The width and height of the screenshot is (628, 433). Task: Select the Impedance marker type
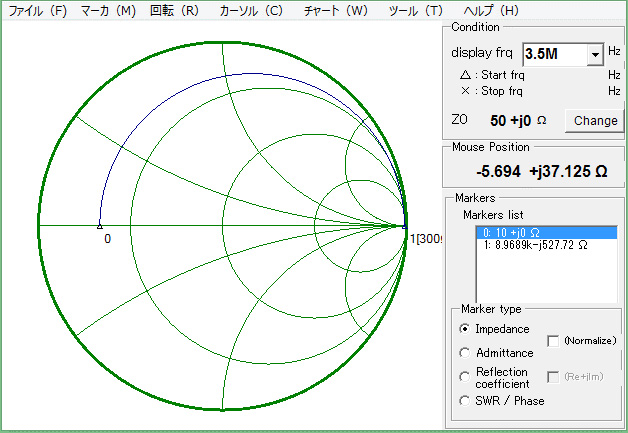click(x=465, y=329)
